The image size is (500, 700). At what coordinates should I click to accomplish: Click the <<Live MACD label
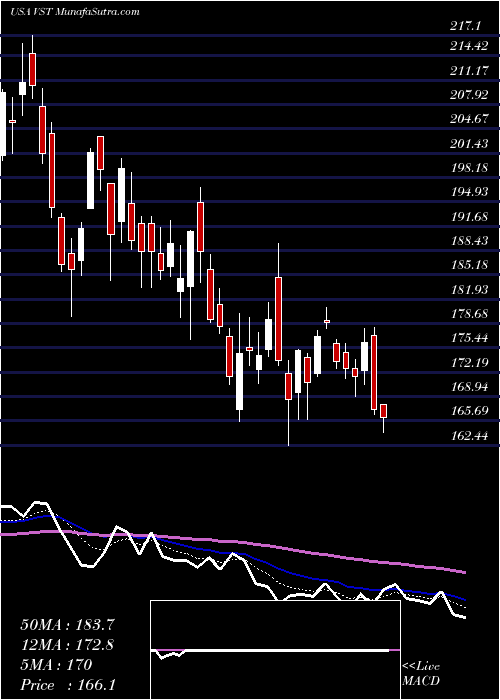click(x=421, y=673)
